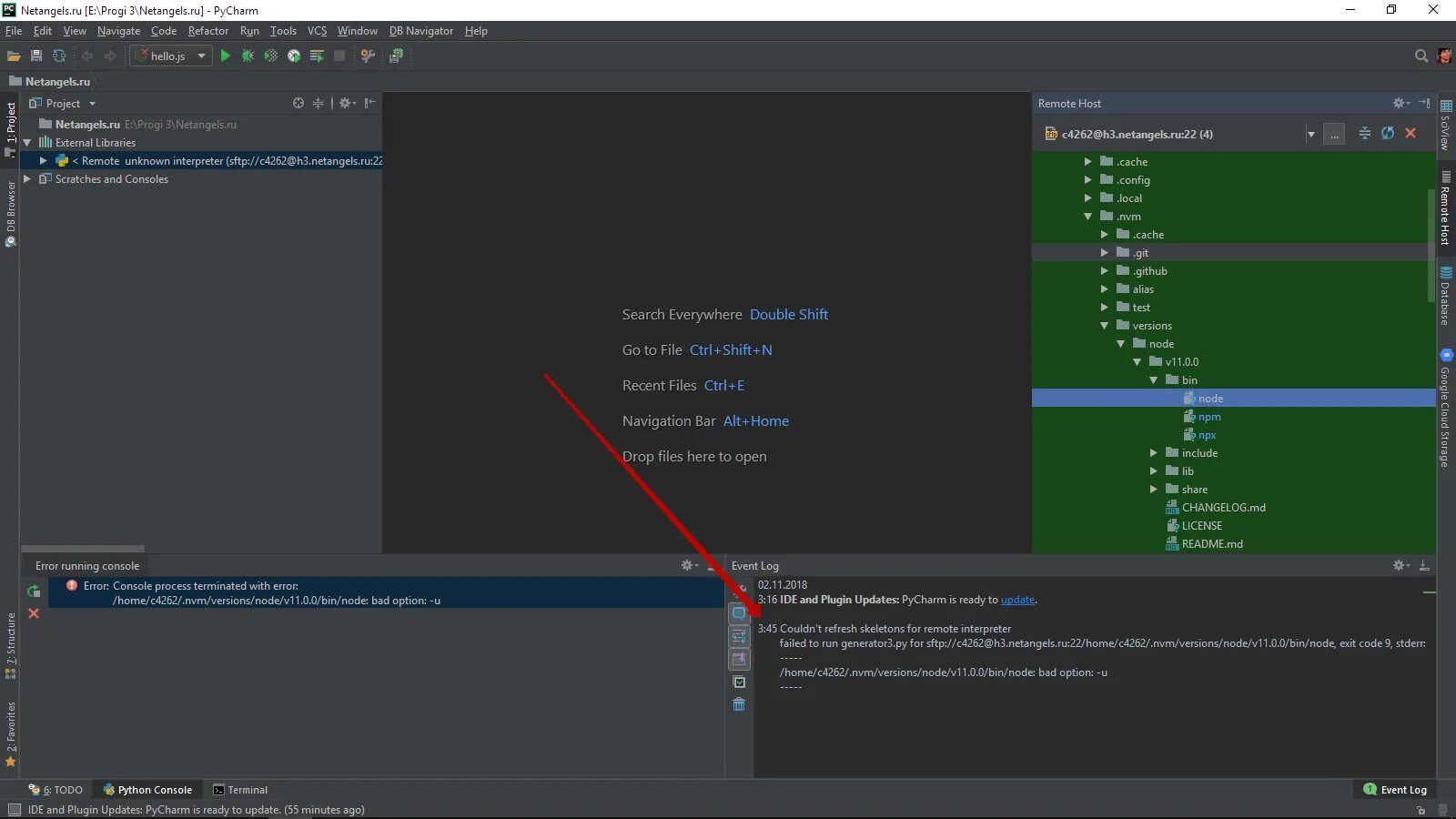Image resolution: width=1456 pixels, height=819 pixels.
Task: Collapse the v11.0.0 folder
Action: coord(1137,362)
